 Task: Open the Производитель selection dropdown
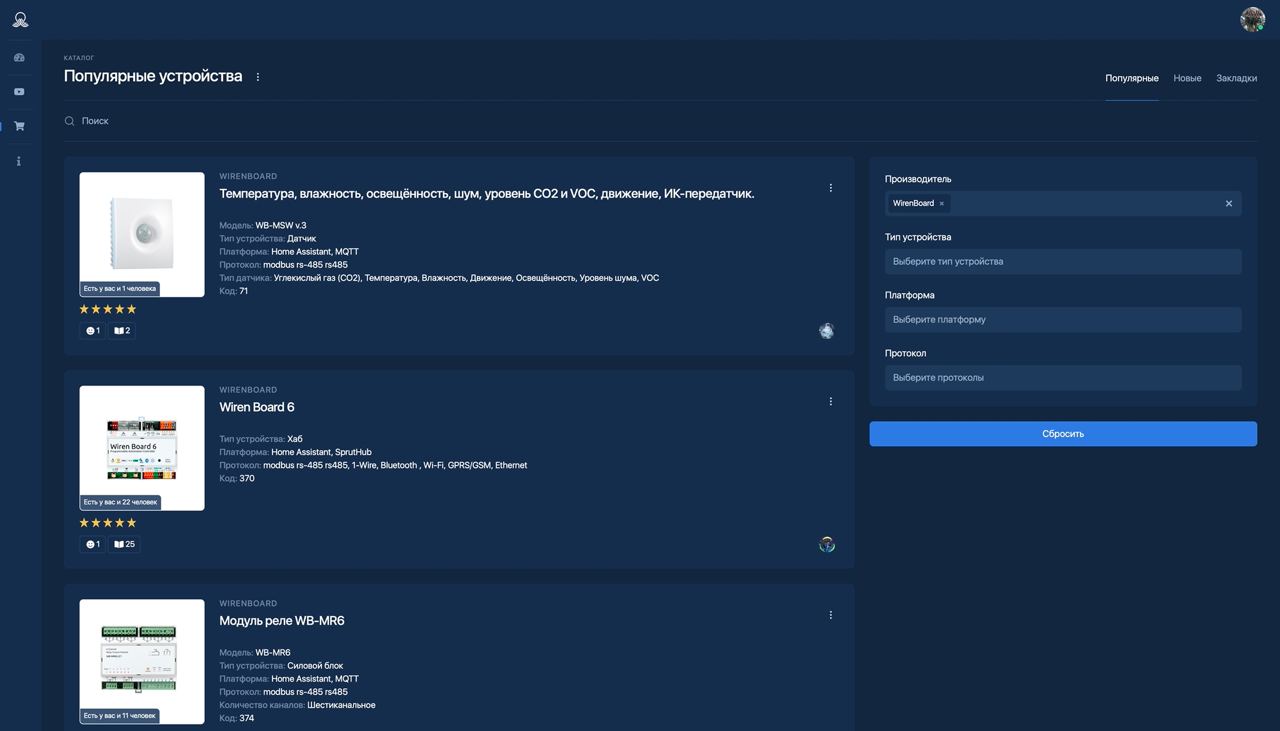[1063, 204]
